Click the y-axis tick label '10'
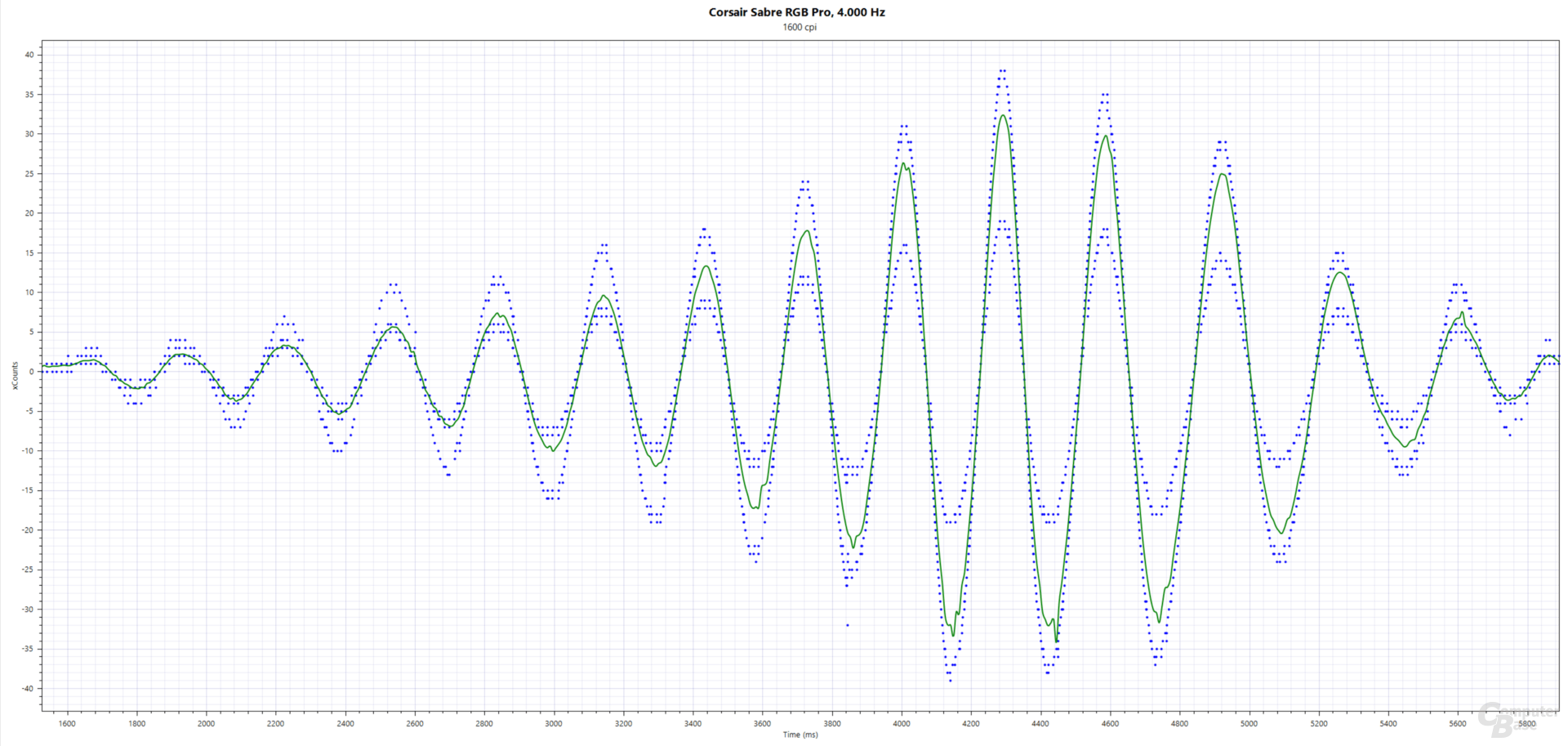 point(29,293)
